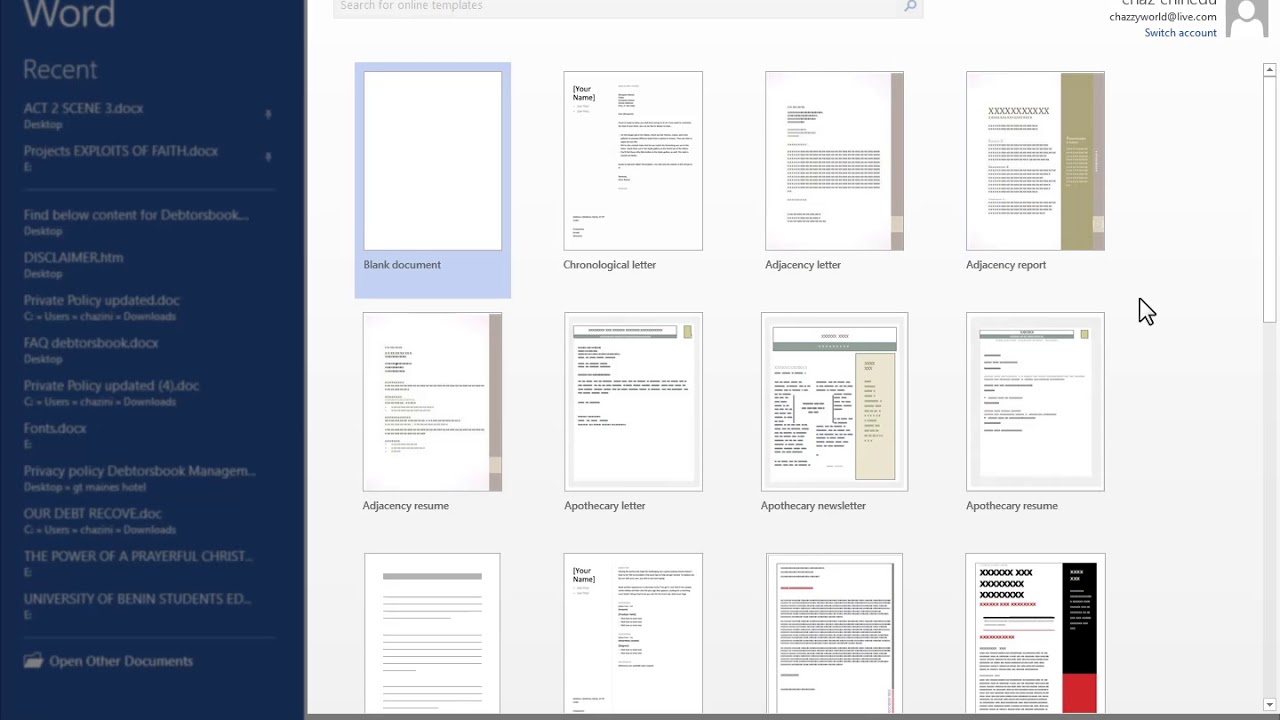This screenshot has height=720, width=1280.
Task: Select the Chronological letter template
Action: (x=633, y=161)
